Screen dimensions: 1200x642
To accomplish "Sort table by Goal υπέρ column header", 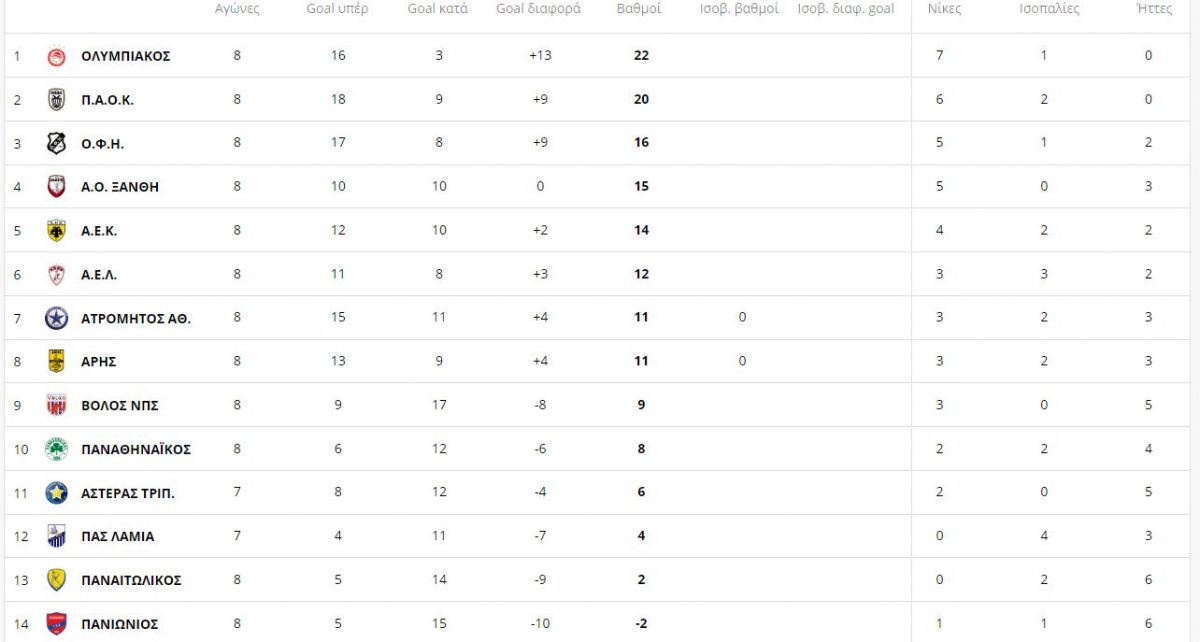I will point(338,9).
